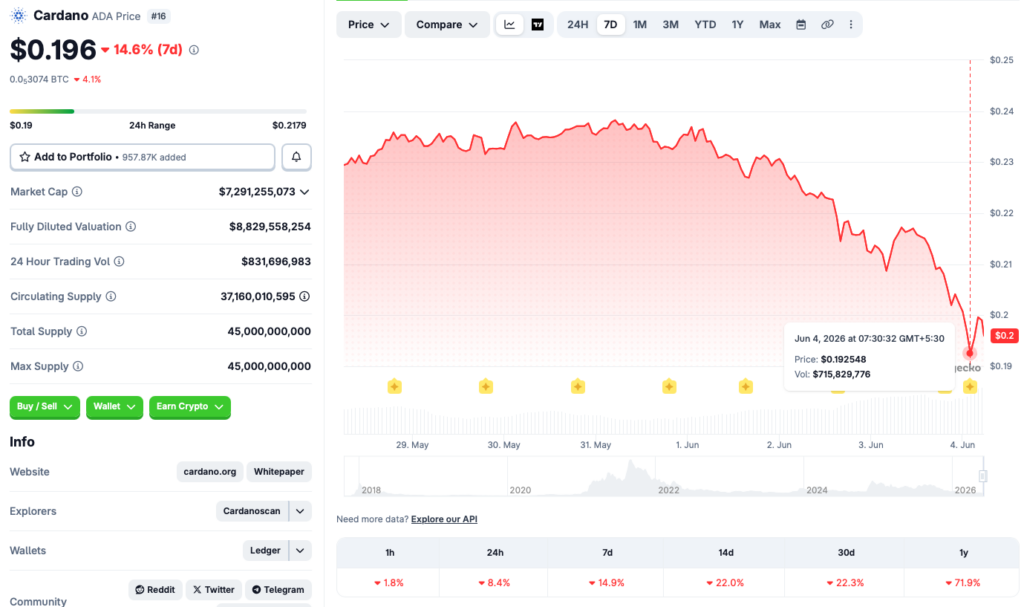Select the Max time range

pyautogui.click(x=769, y=25)
